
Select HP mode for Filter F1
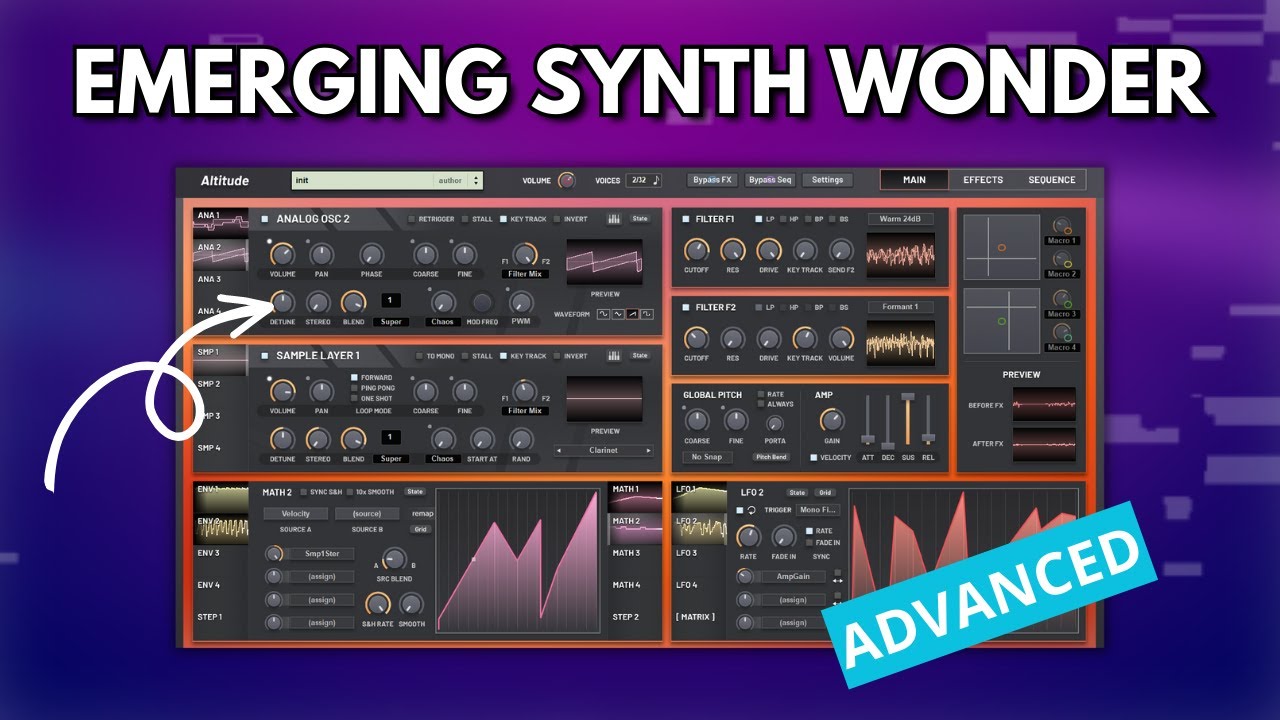coord(781,219)
